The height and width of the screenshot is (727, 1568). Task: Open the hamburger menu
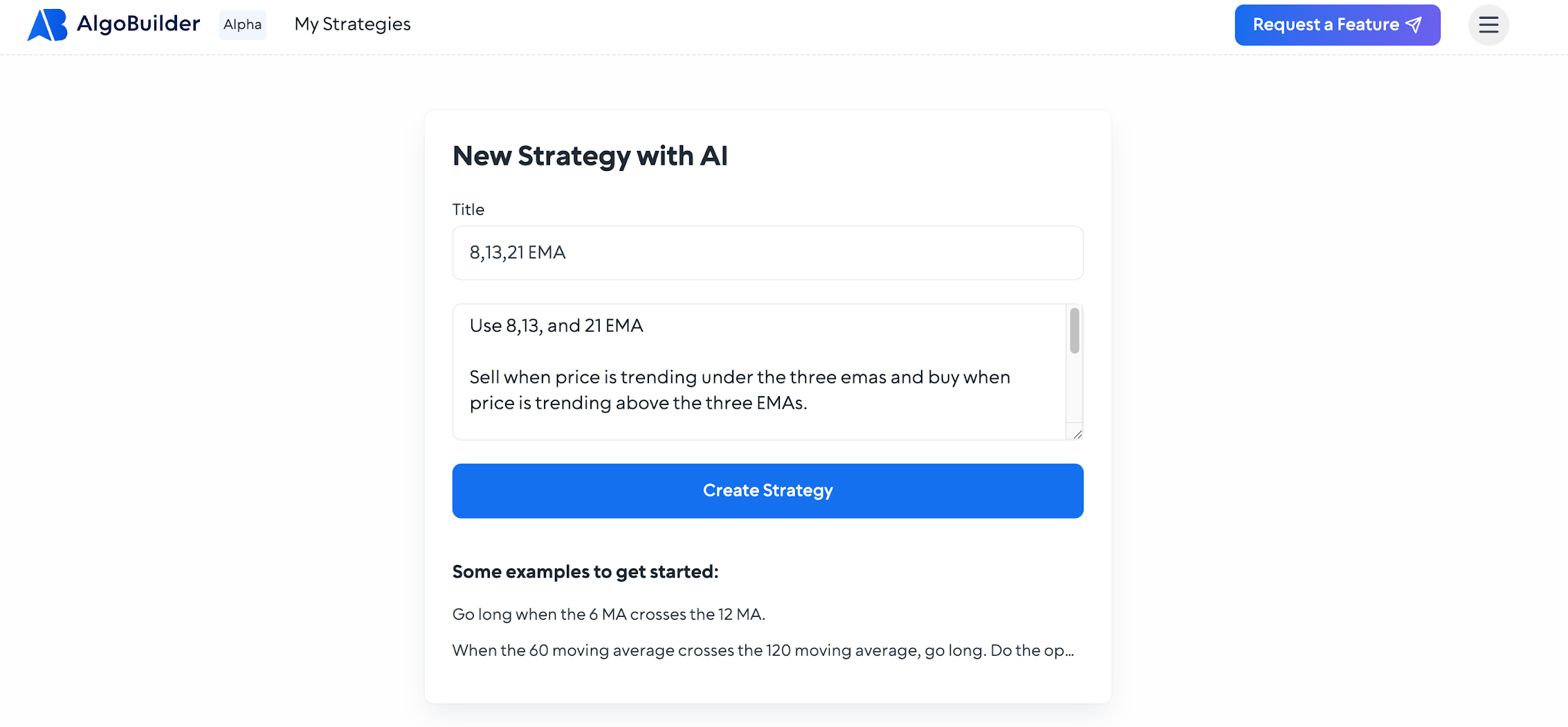[1488, 25]
